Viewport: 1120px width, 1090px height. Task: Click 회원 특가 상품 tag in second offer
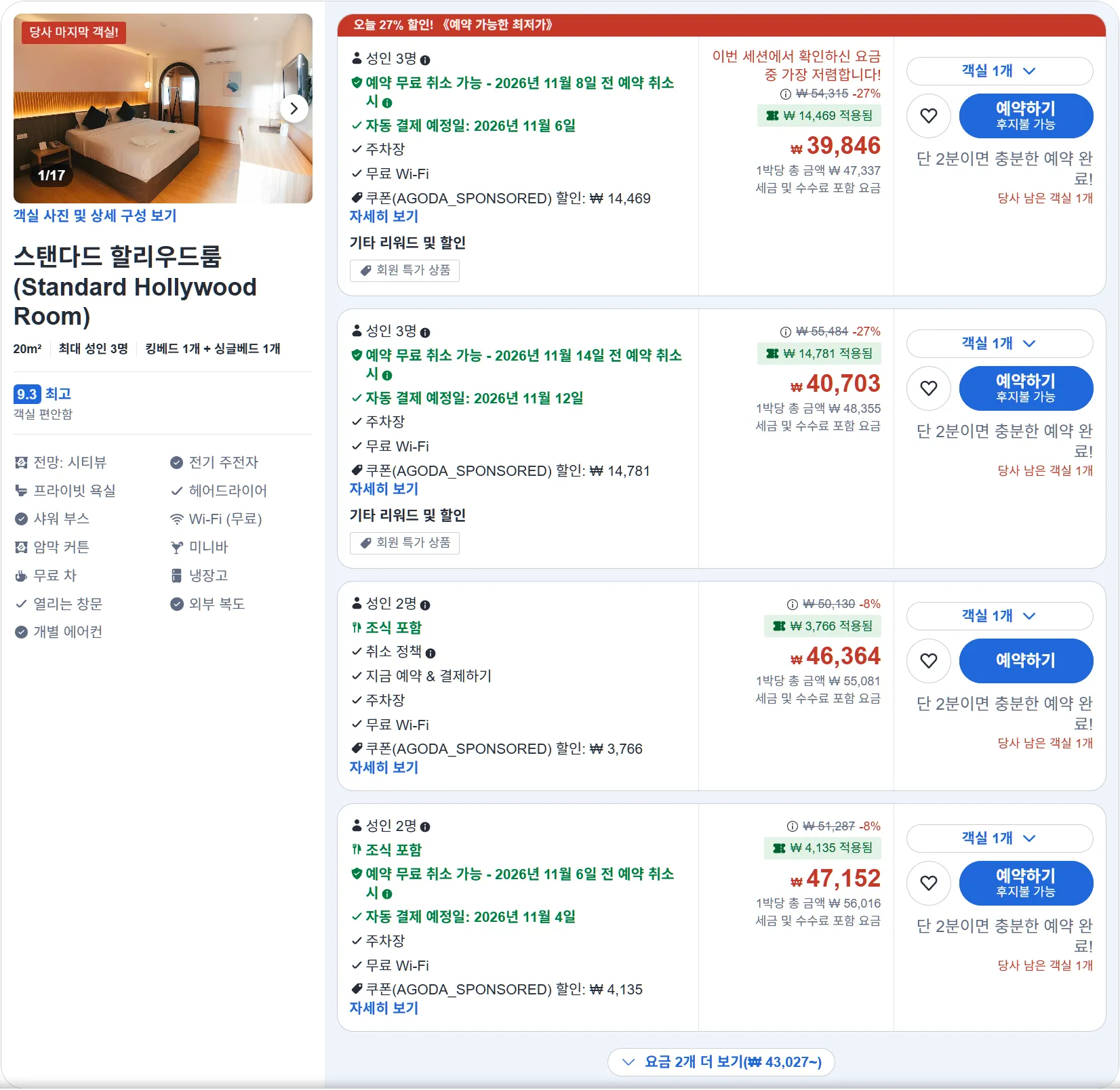(x=405, y=543)
